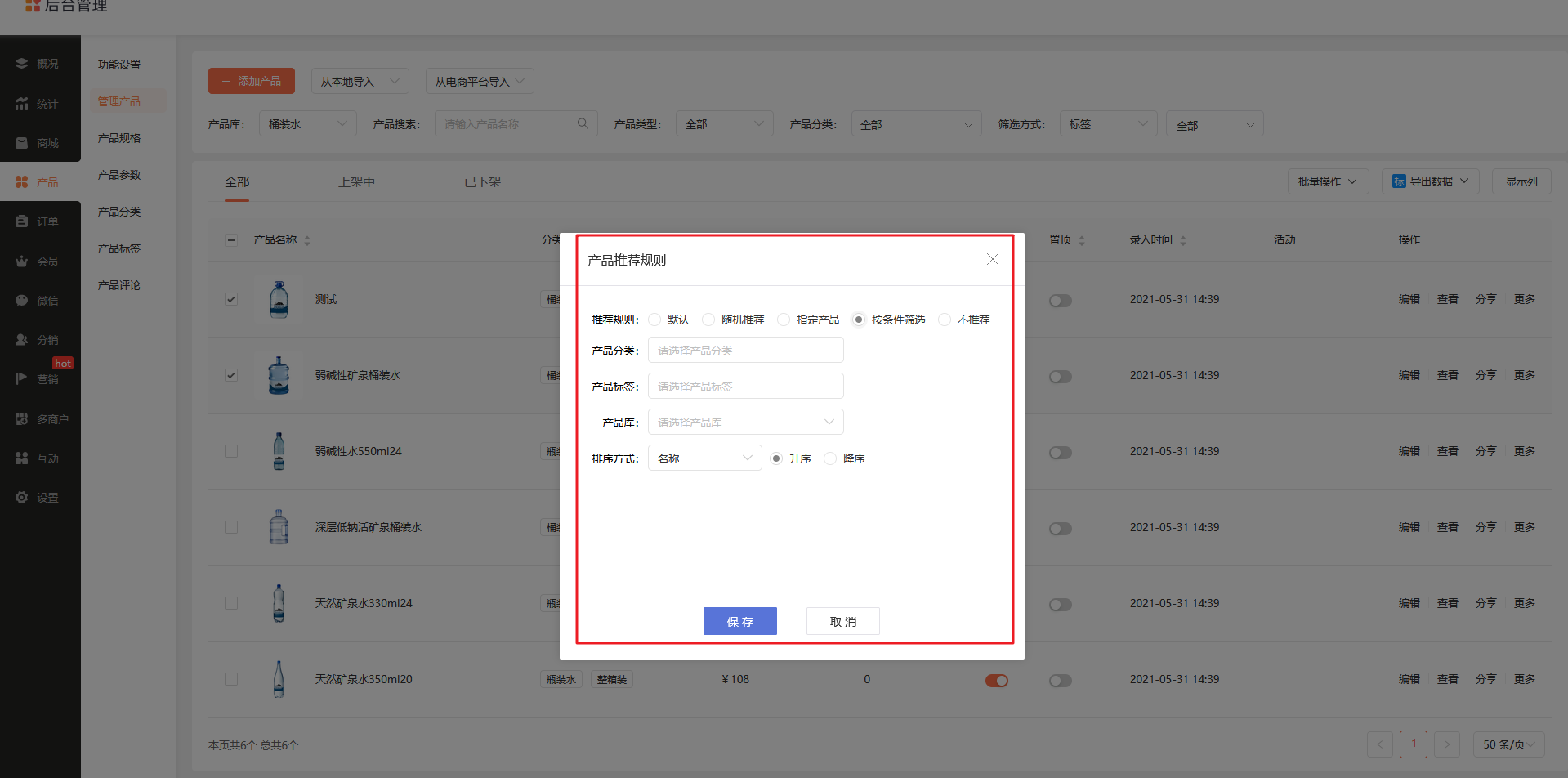Open the 产品库 dropdown in dialog
The image size is (1568, 778).
pos(746,422)
